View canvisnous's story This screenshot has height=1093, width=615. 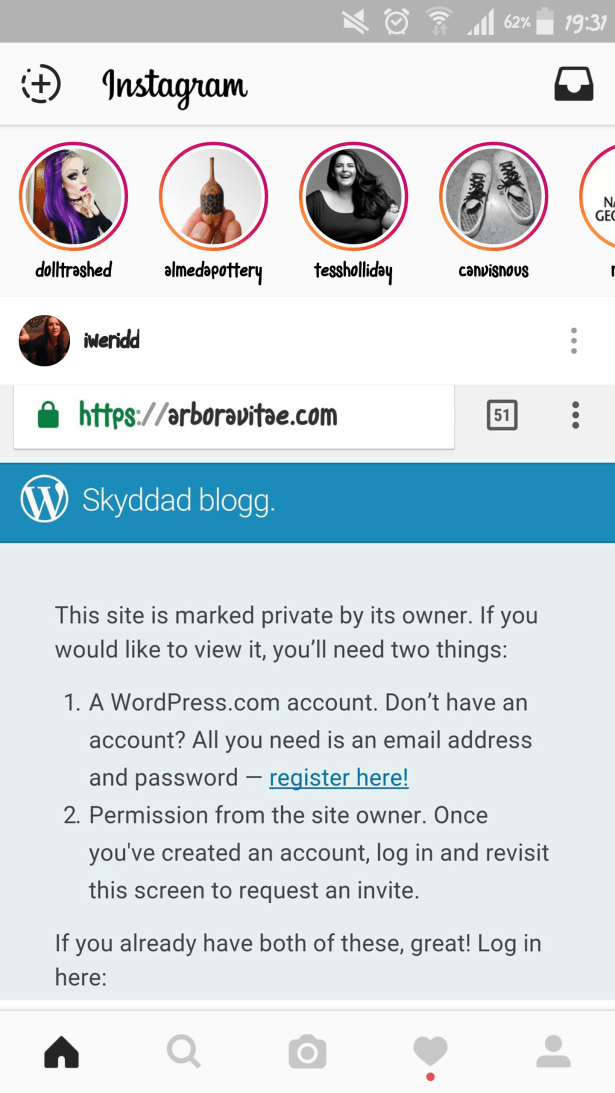(x=494, y=197)
